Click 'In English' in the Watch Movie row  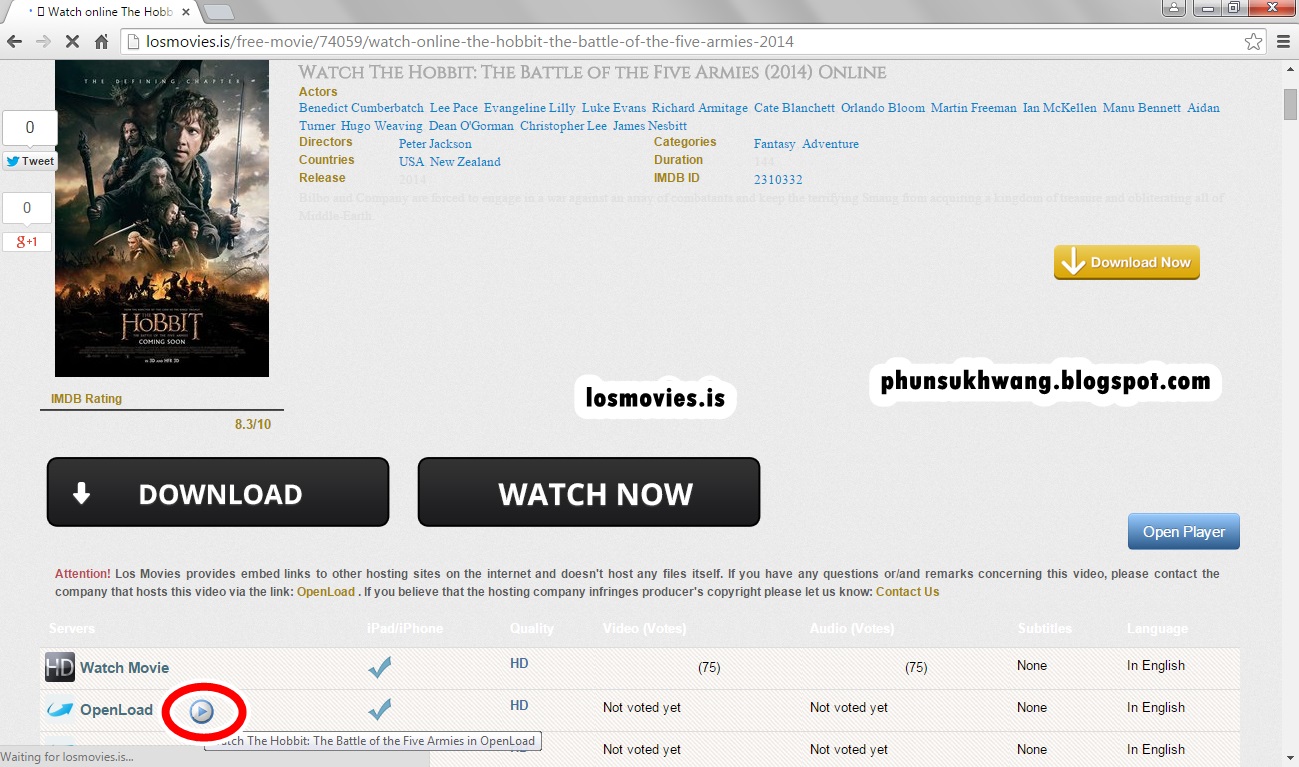pyautogui.click(x=1156, y=665)
